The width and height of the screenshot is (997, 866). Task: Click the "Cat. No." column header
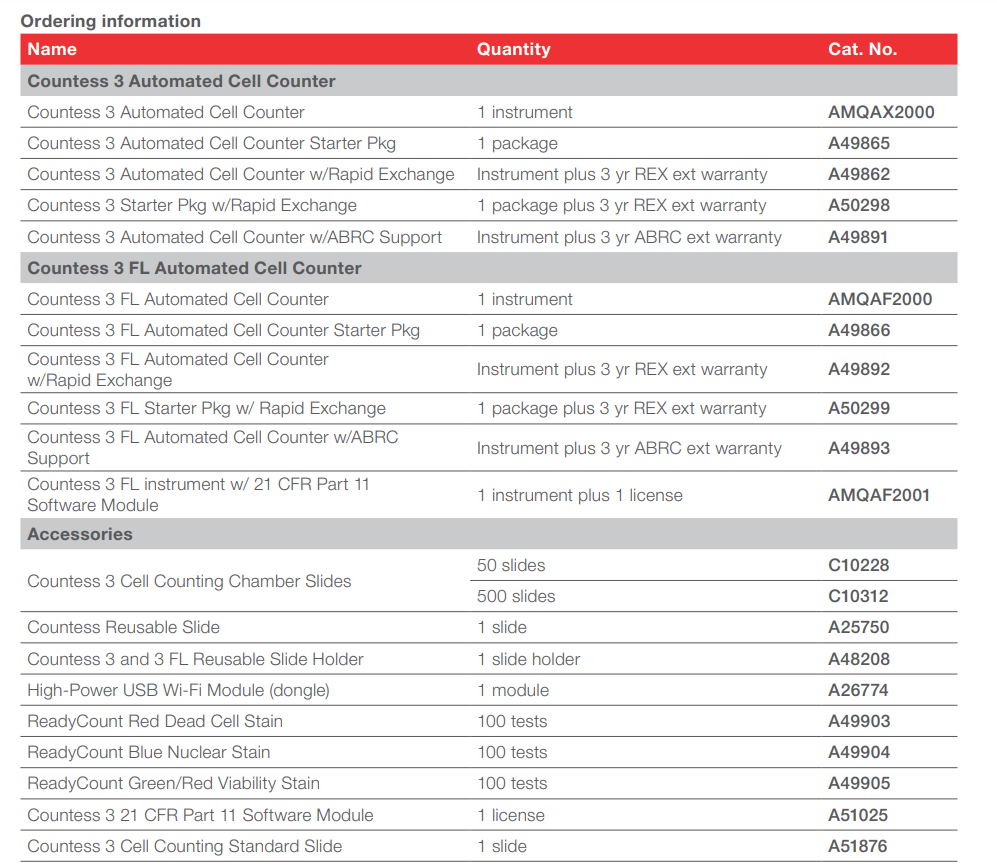click(x=862, y=49)
